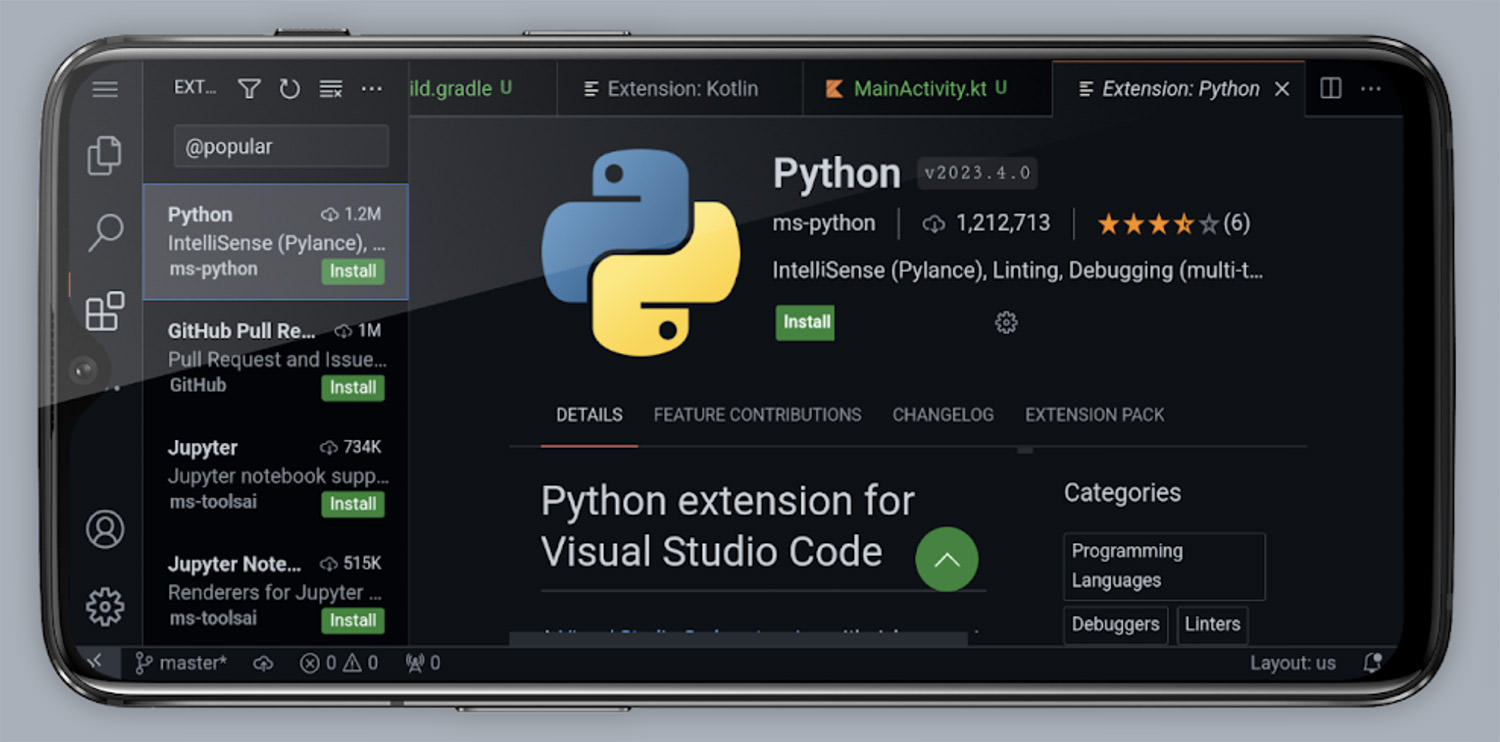Open the Explorer files view
Viewport: 1500px width, 742px height.
coord(105,156)
